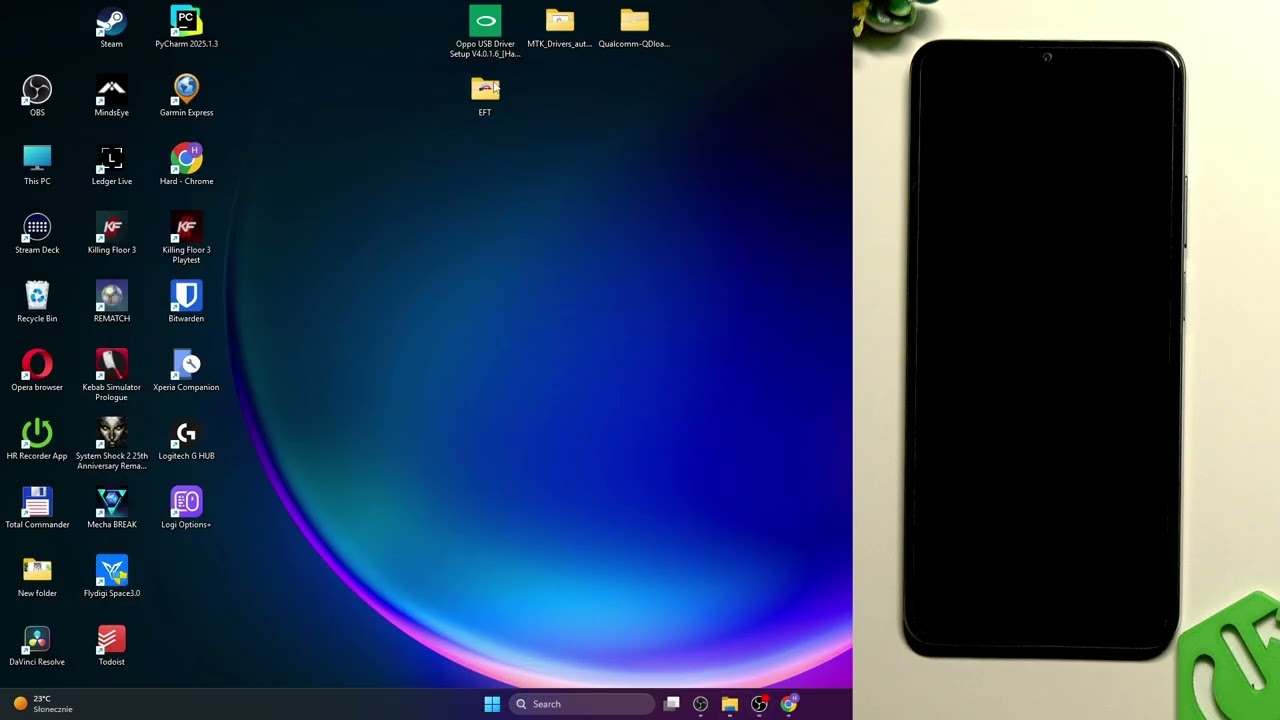Select the System Shock 2 25th Anniversary shortcut
The image size is (1280, 720).
[x=111, y=446]
